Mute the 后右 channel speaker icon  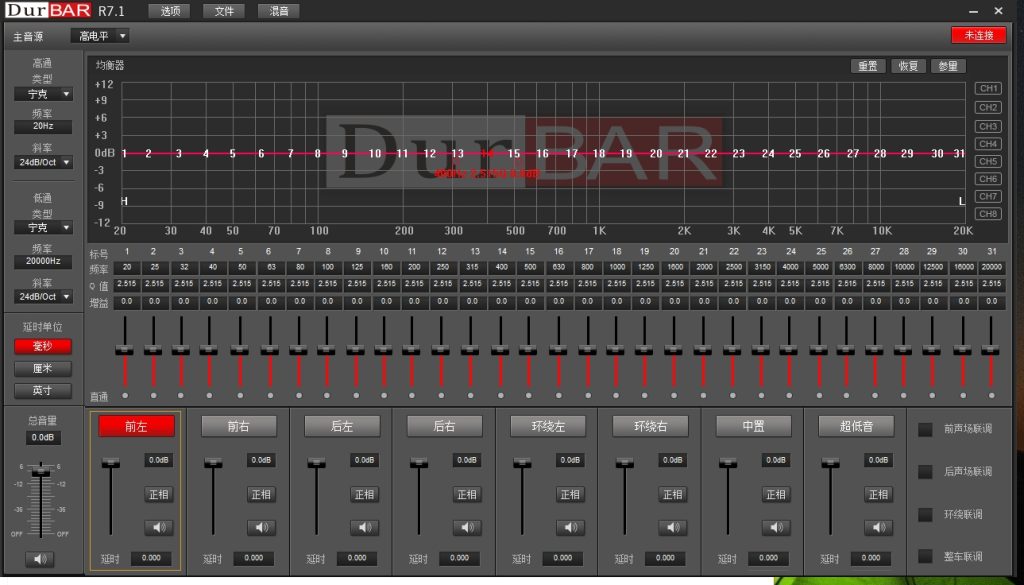pyautogui.click(x=467, y=527)
